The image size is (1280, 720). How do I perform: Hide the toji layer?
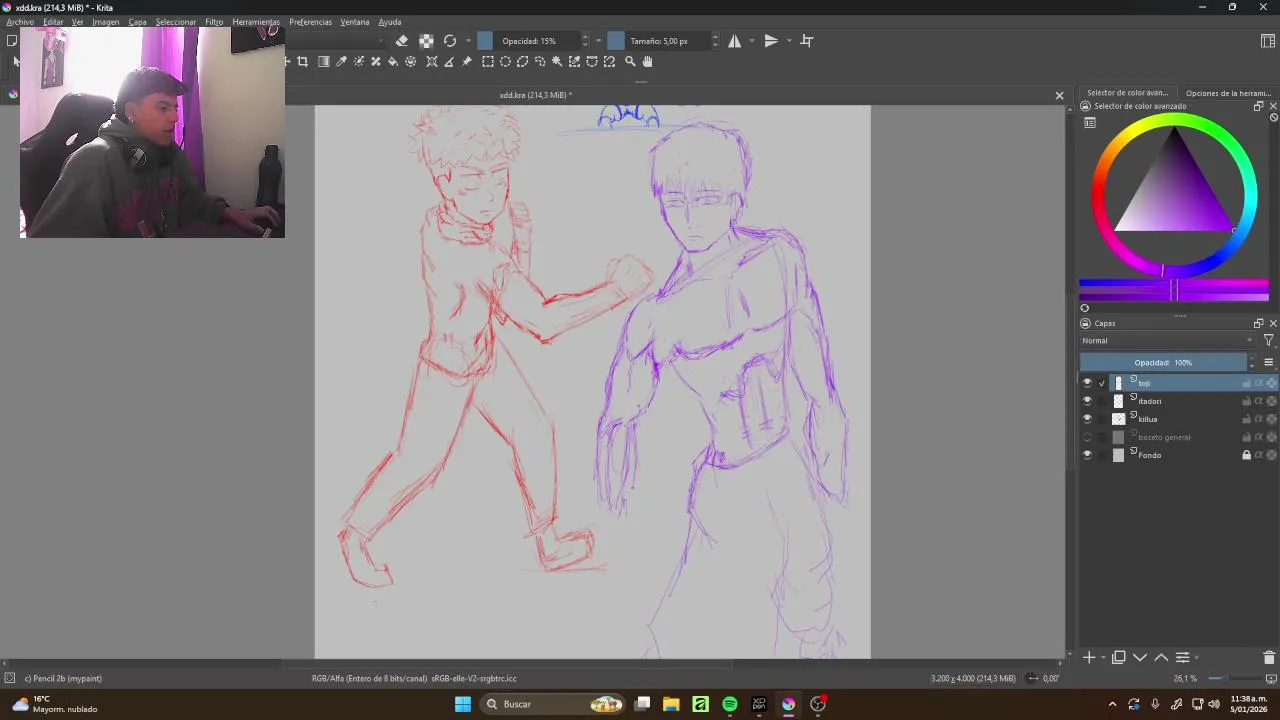[x=1087, y=383]
